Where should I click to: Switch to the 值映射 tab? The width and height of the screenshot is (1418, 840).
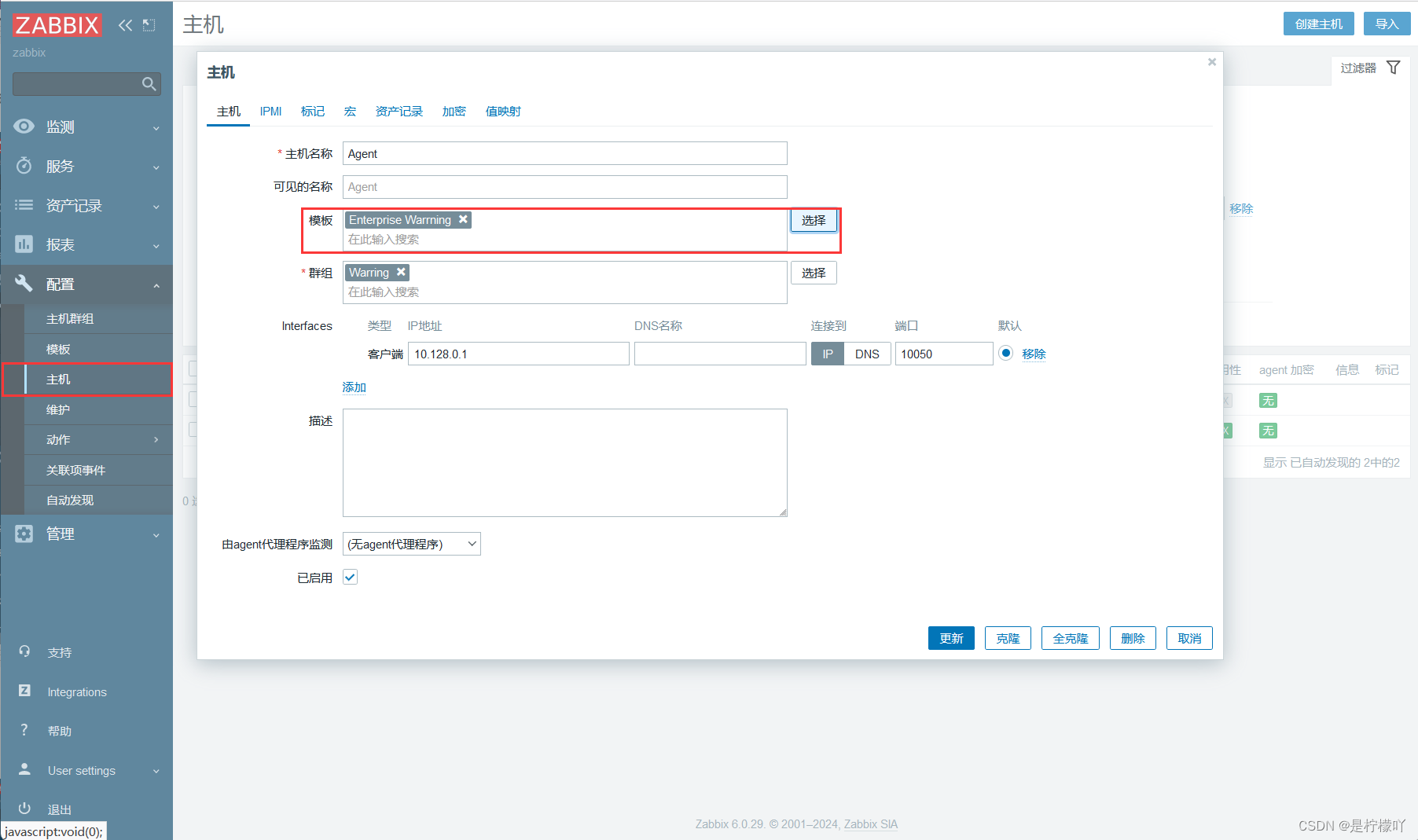pyautogui.click(x=503, y=111)
